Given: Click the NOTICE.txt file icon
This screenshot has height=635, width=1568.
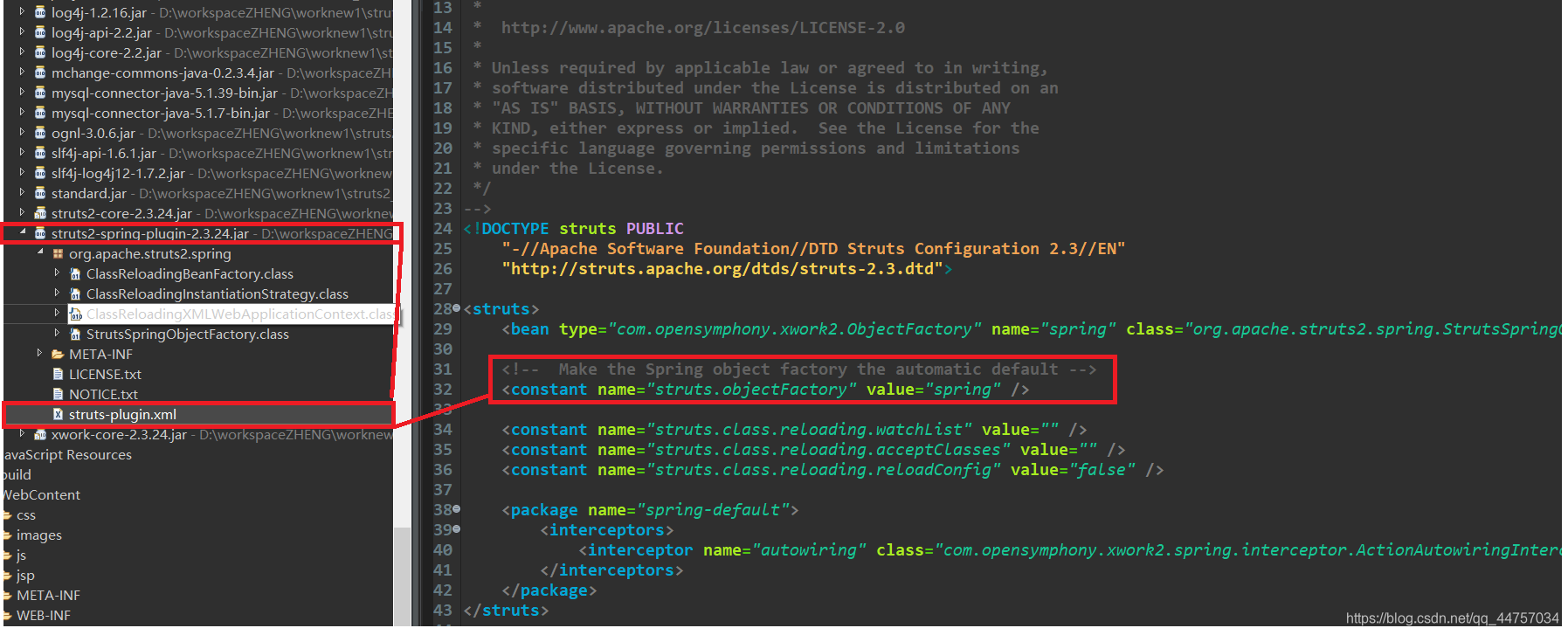Looking at the screenshot, I should pos(58,394).
